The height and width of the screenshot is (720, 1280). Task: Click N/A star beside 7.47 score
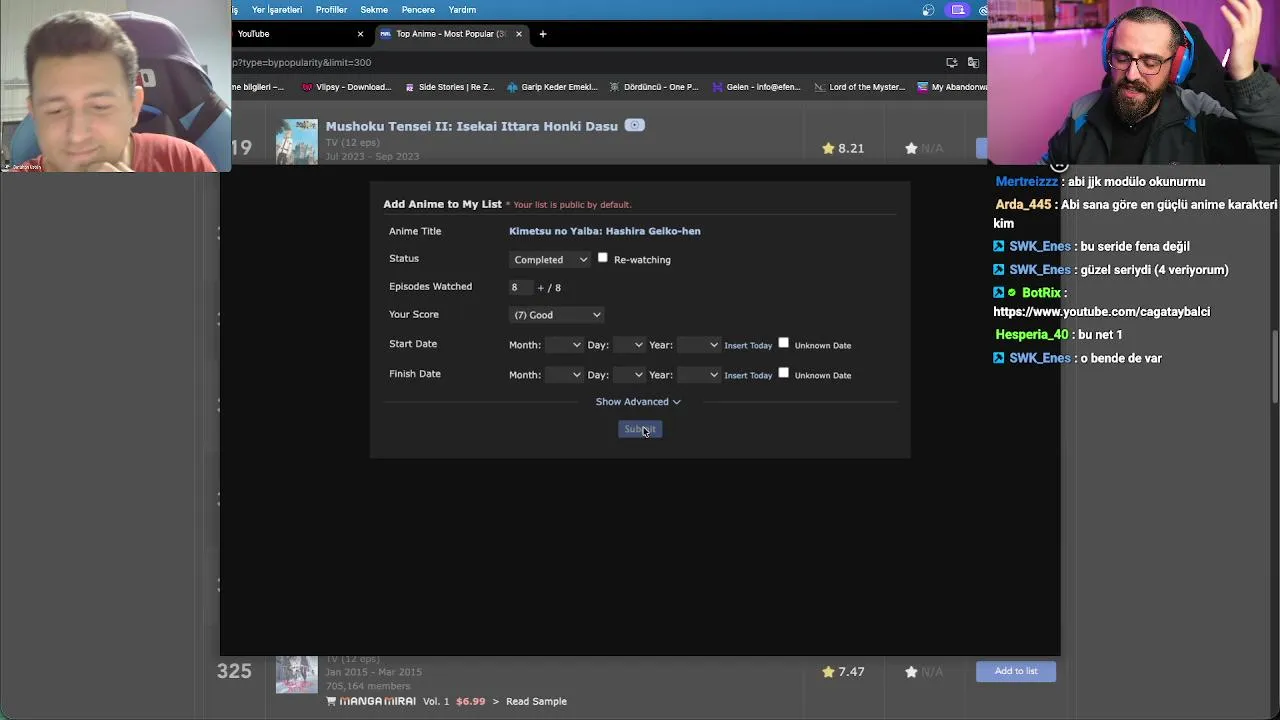(911, 672)
